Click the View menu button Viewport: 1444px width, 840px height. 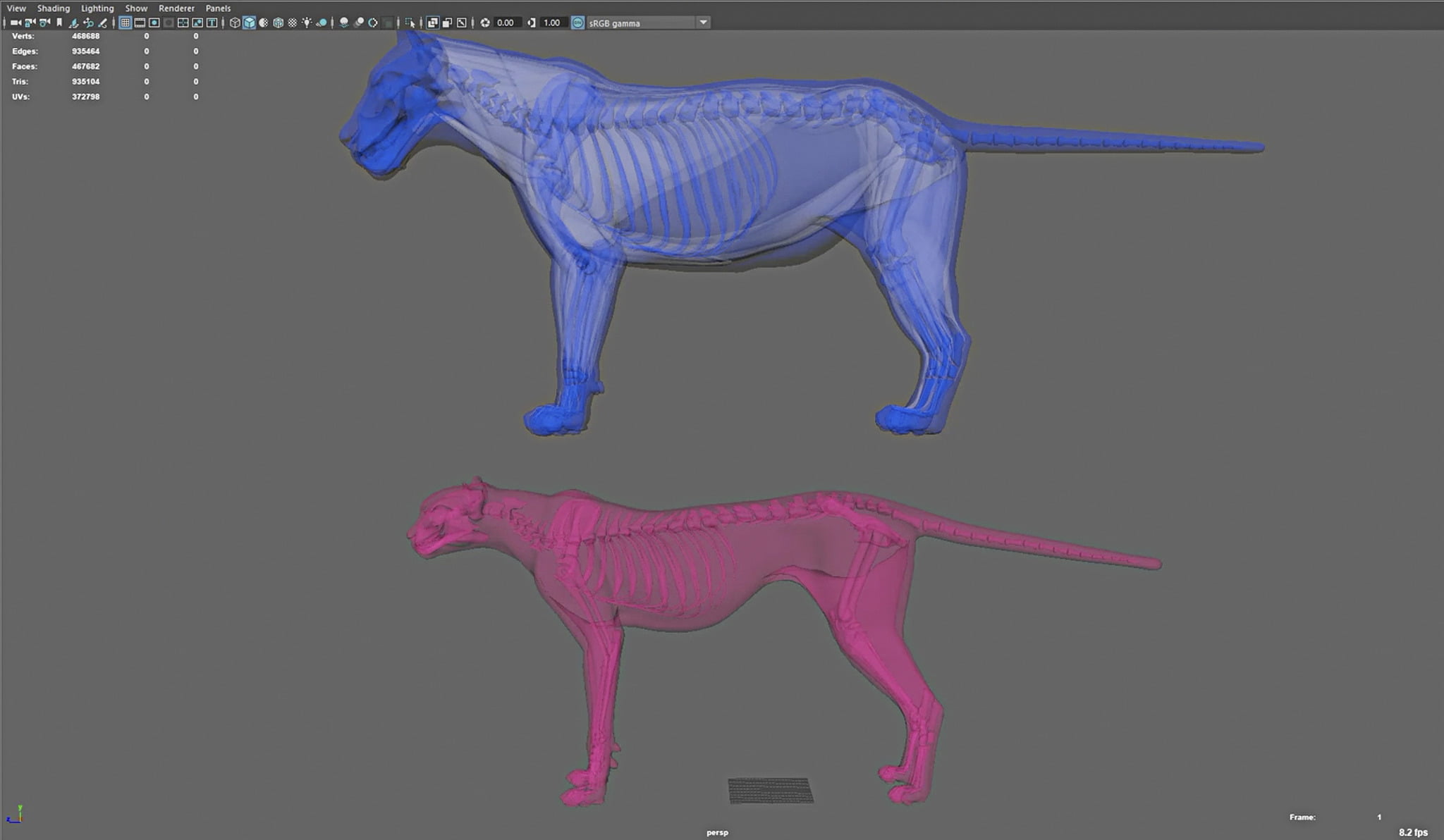16,8
